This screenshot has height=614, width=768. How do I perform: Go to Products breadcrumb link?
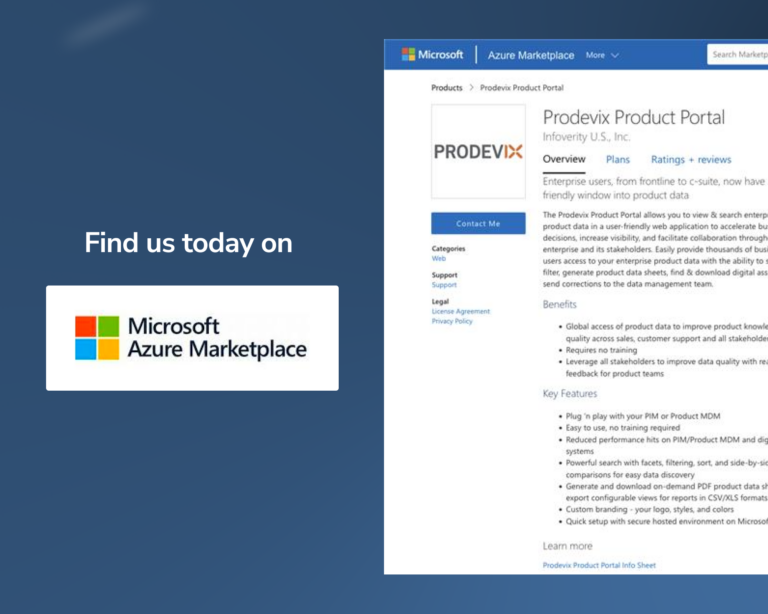pyautogui.click(x=447, y=88)
